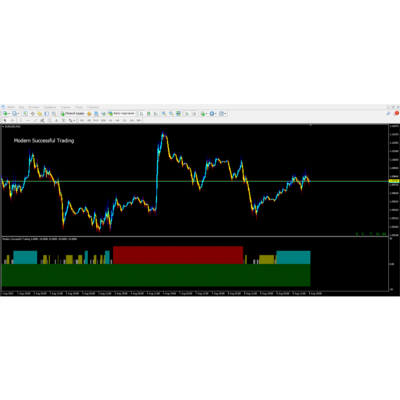Expand the Periods dropdown arrow

(x=216, y=114)
